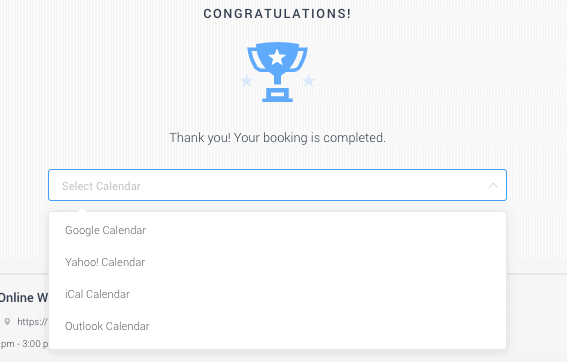Choose Yahoo! Calendar from the list
This screenshot has width=567, height=362.
click(x=277, y=262)
